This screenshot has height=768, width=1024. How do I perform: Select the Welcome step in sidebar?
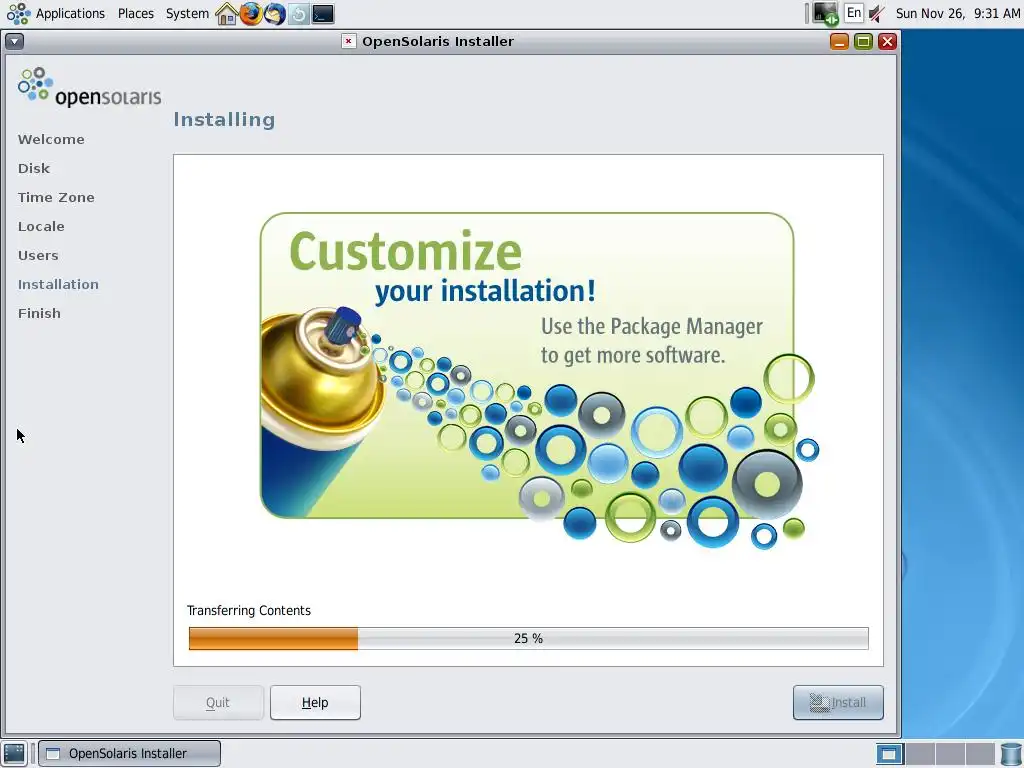click(51, 139)
